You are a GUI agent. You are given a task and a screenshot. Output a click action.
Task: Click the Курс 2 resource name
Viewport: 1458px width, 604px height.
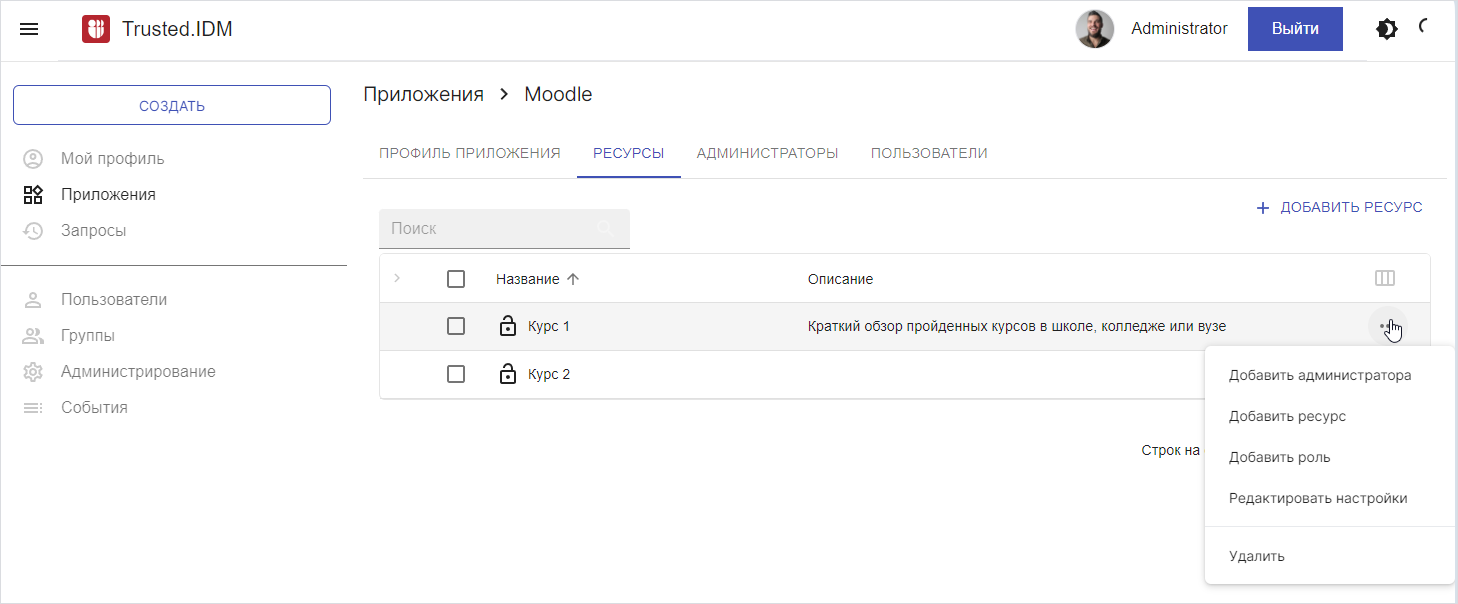(x=549, y=374)
